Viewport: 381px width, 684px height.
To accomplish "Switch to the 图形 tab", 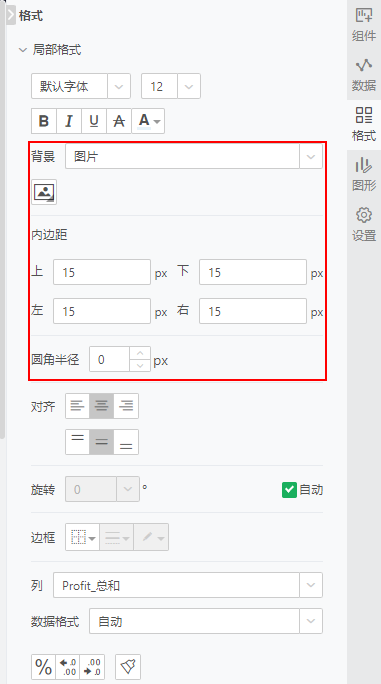I will pyautogui.click(x=364, y=175).
